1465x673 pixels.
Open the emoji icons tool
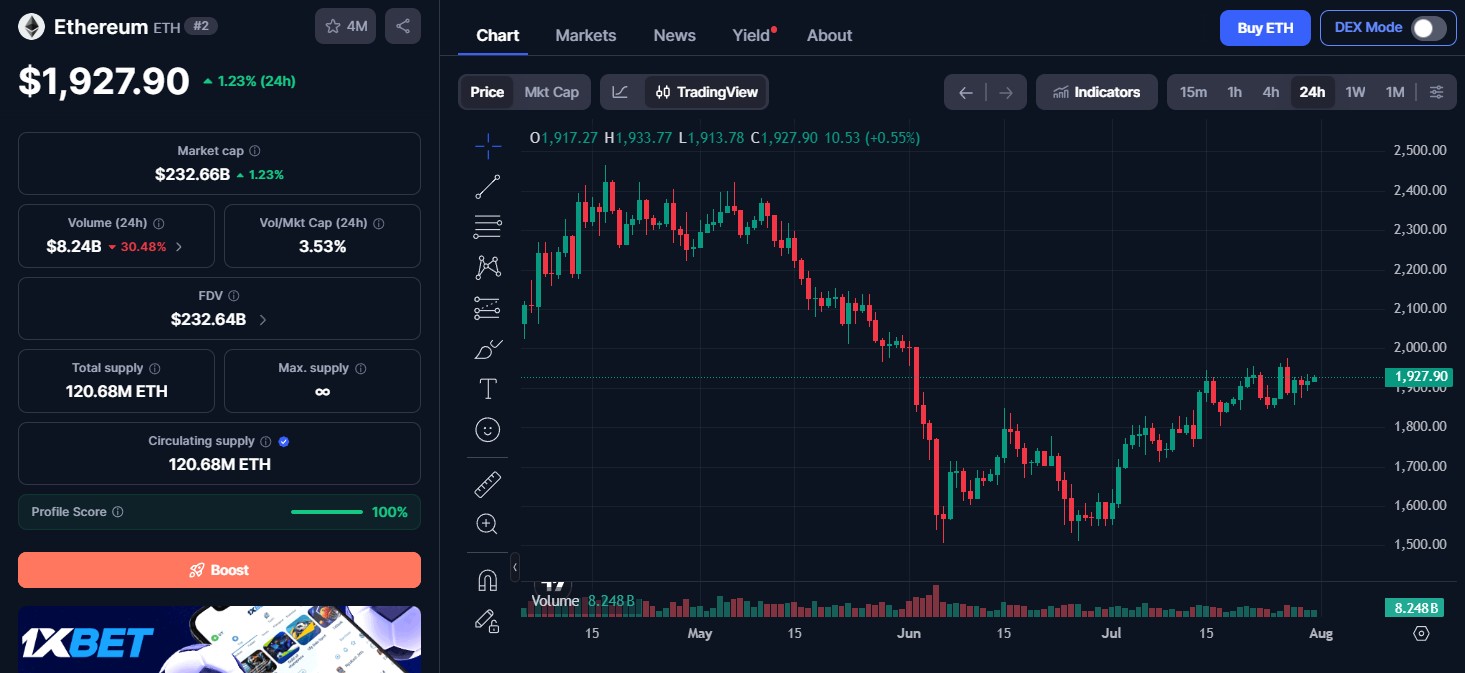[488, 430]
